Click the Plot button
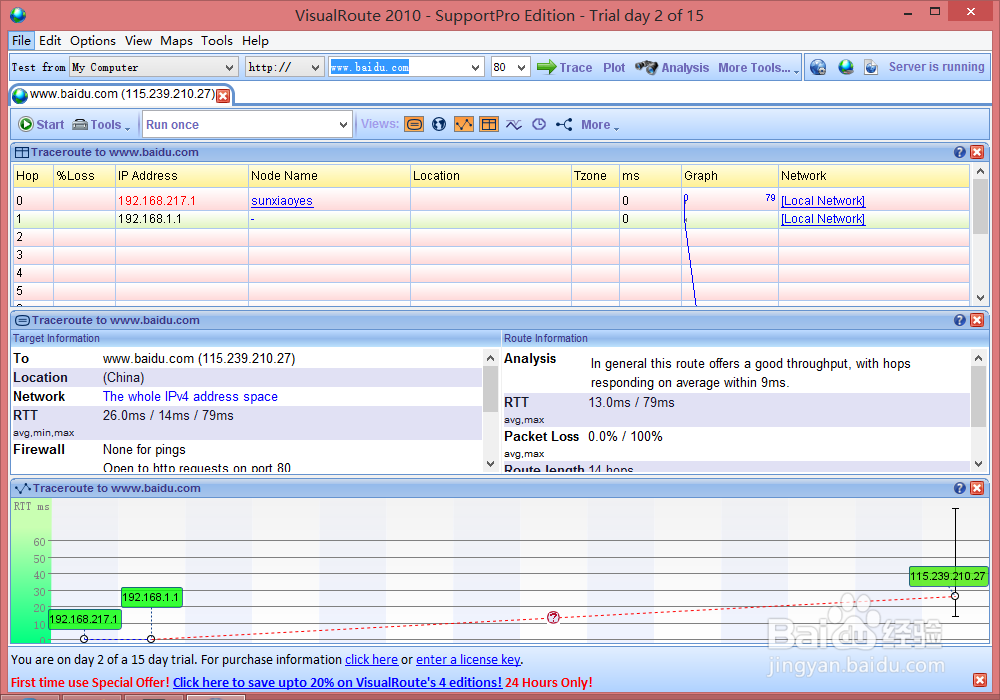The width and height of the screenshot is (1000, 700). click(x=614, y=68)
